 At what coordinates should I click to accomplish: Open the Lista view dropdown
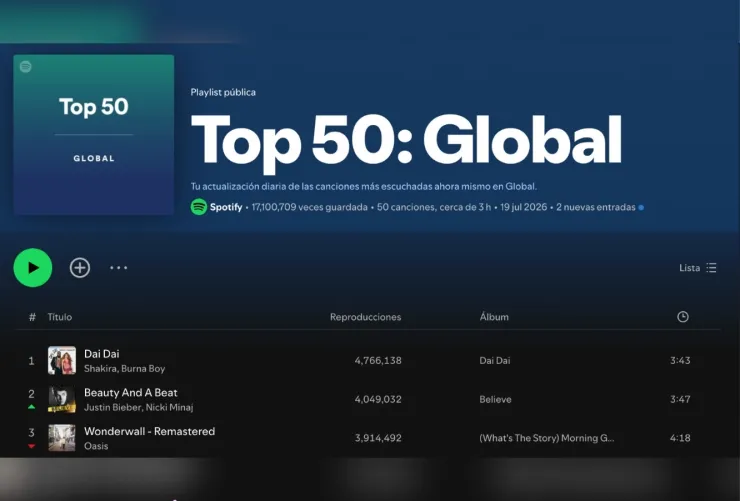[x=698, y=268]
